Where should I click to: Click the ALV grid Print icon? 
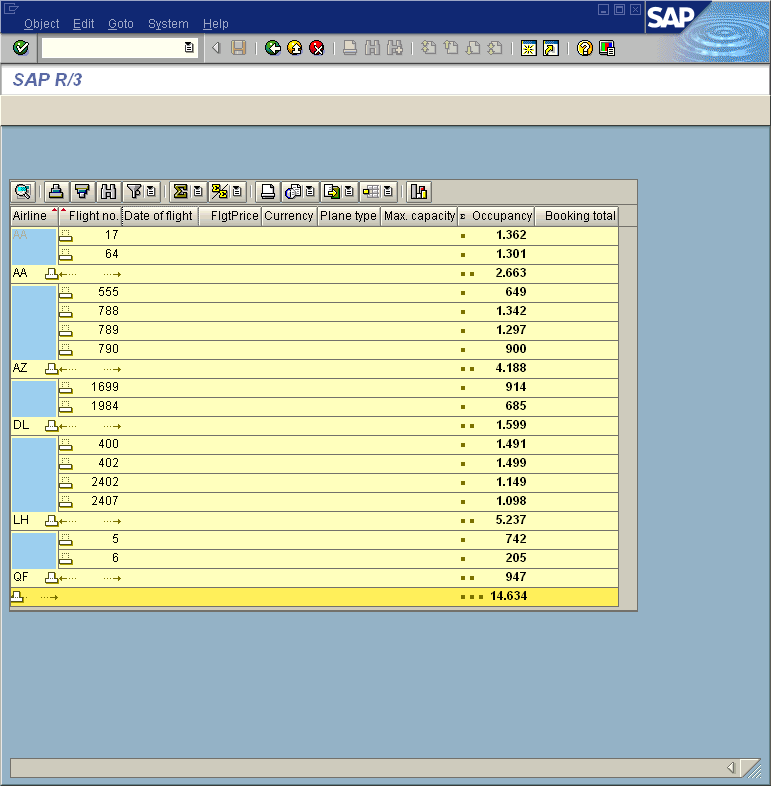(268, 191)
